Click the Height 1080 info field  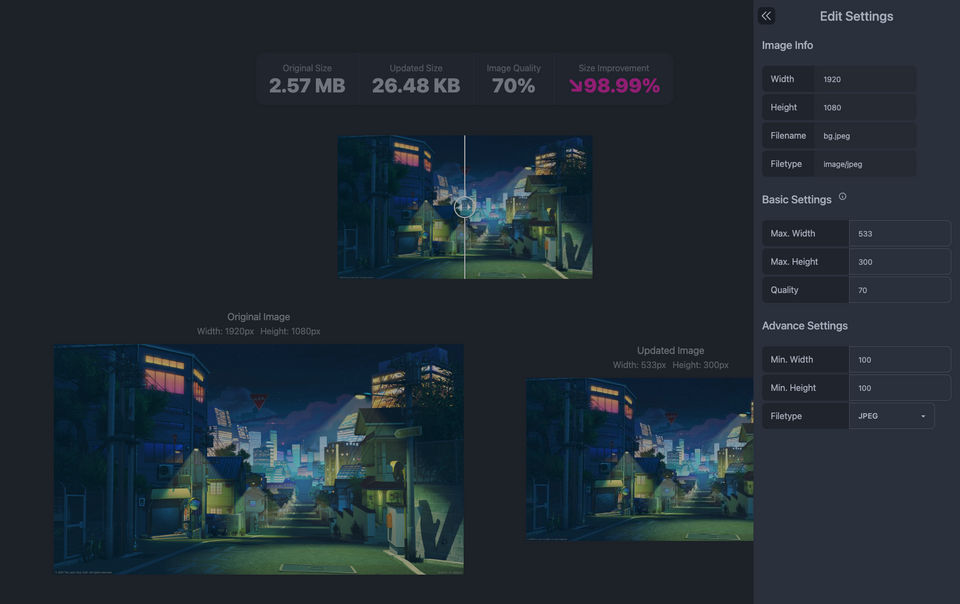point(865,107)
